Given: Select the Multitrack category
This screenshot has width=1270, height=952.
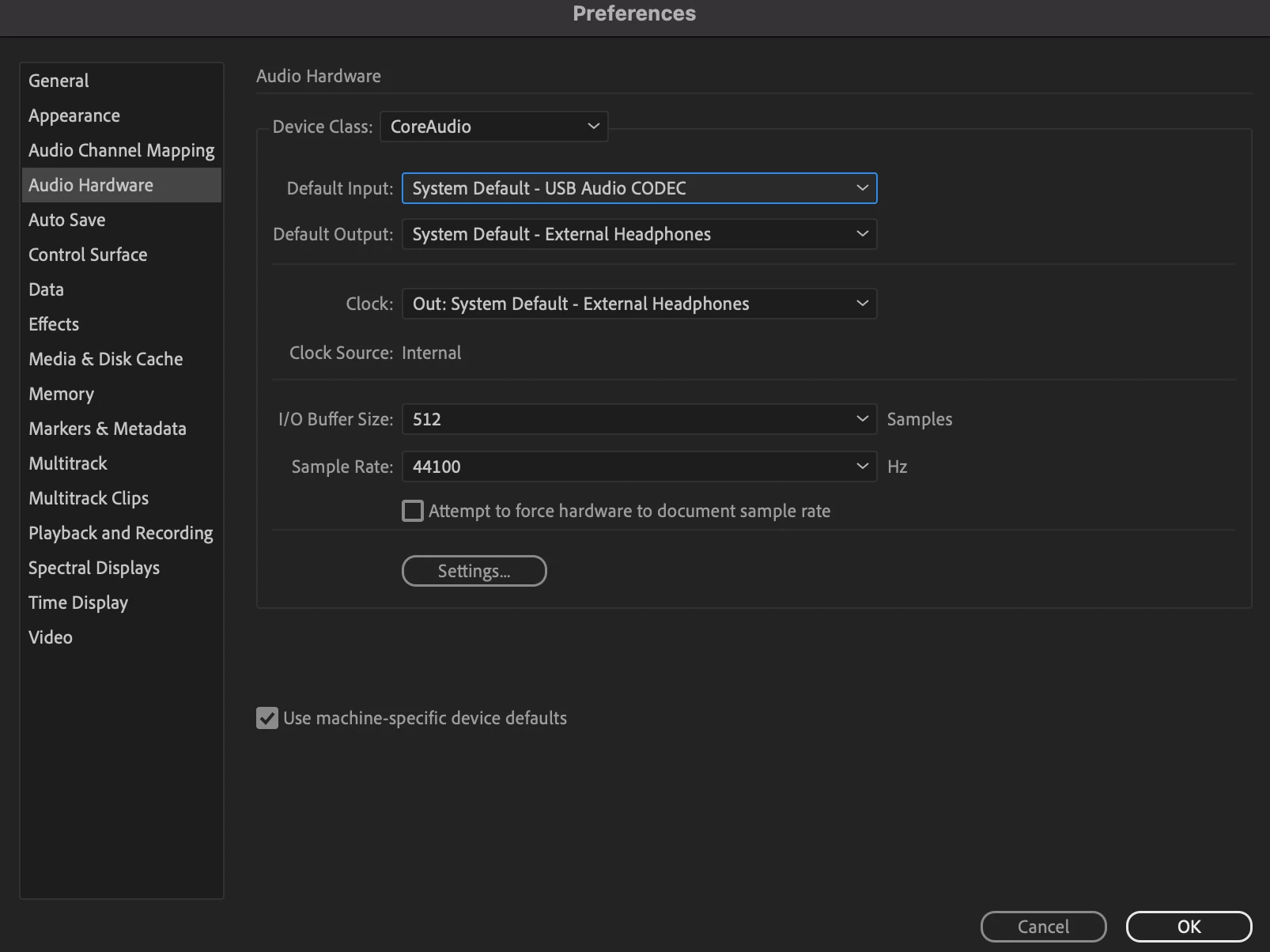Looking at the screenshot, I should 121,463.
